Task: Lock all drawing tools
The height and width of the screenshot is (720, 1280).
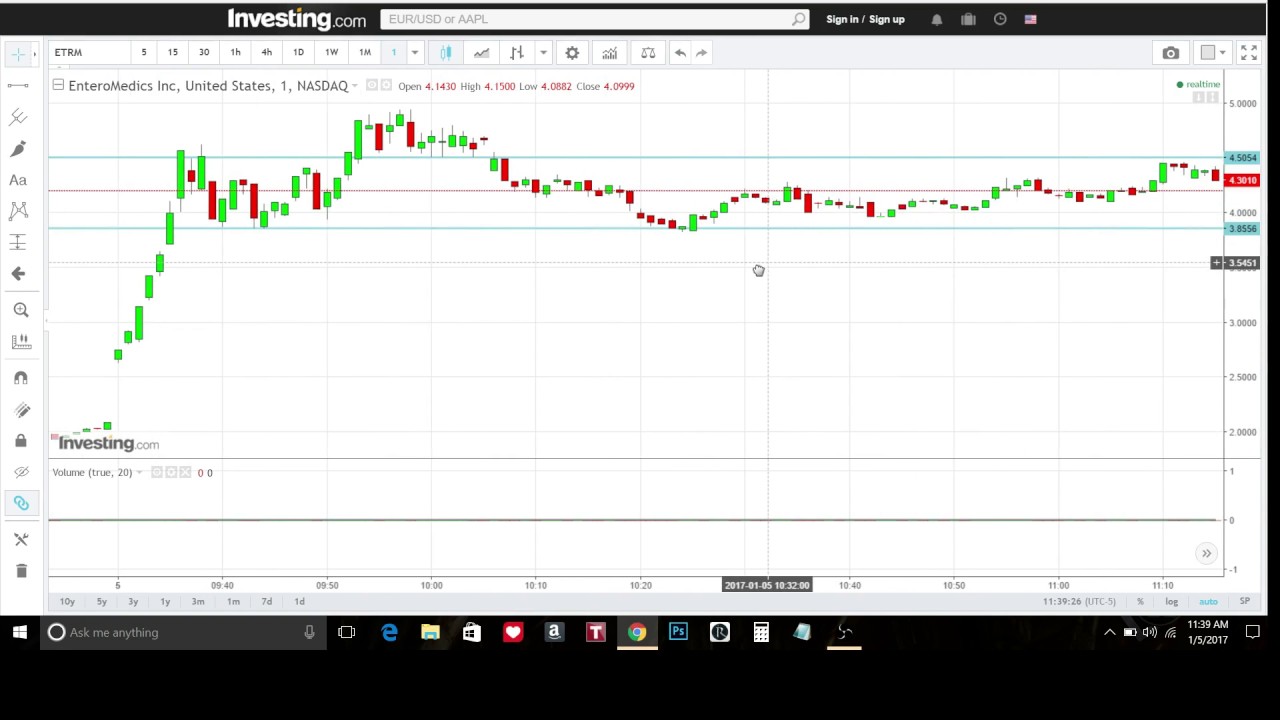Action: pos(20,441)
